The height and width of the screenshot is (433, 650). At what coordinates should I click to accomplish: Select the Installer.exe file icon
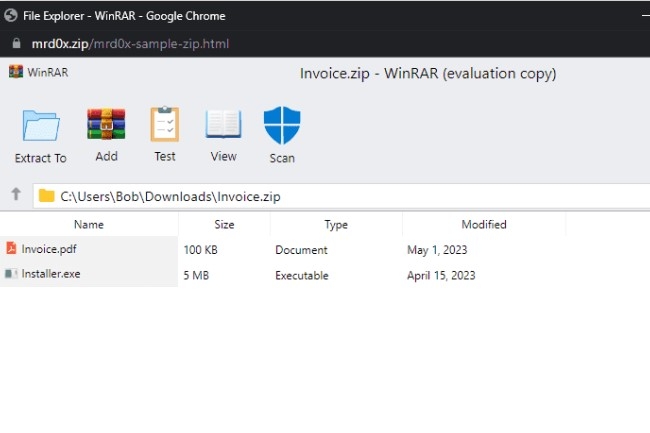pyautogui.click(x=11, y=273)
